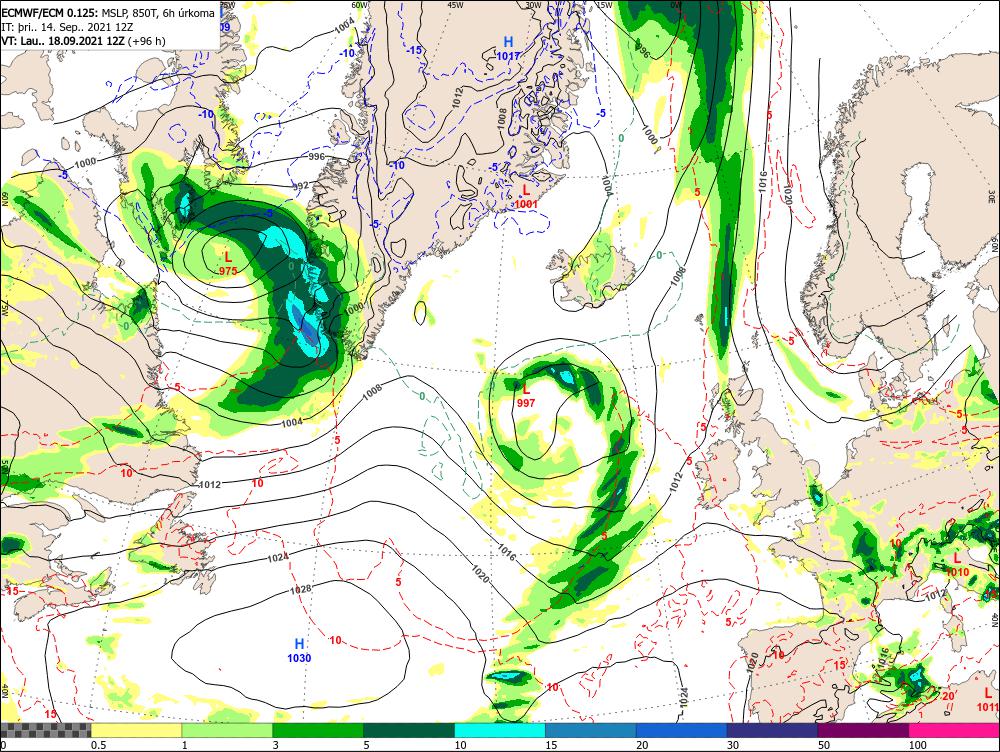1000x752 pixels.
Task: Click the high pressure label 'H 1030'
Action: [299, 650]
